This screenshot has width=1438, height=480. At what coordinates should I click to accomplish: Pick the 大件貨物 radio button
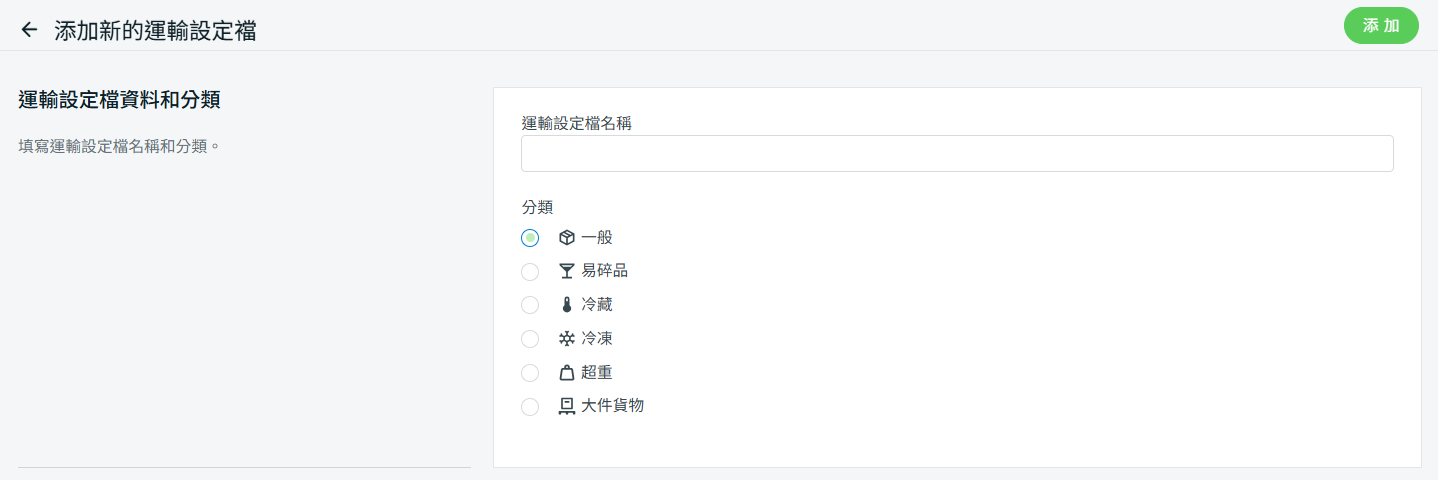click(530, 407)
